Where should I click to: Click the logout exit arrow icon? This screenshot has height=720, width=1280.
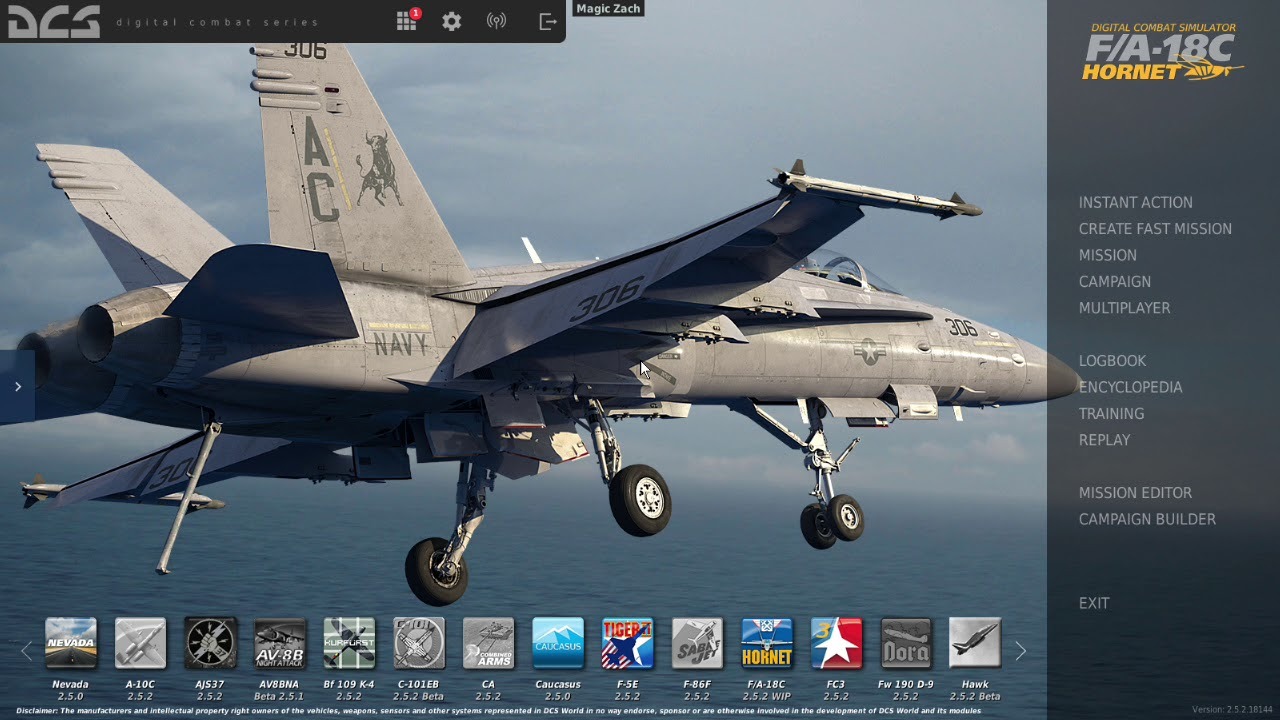pos(548,21)
